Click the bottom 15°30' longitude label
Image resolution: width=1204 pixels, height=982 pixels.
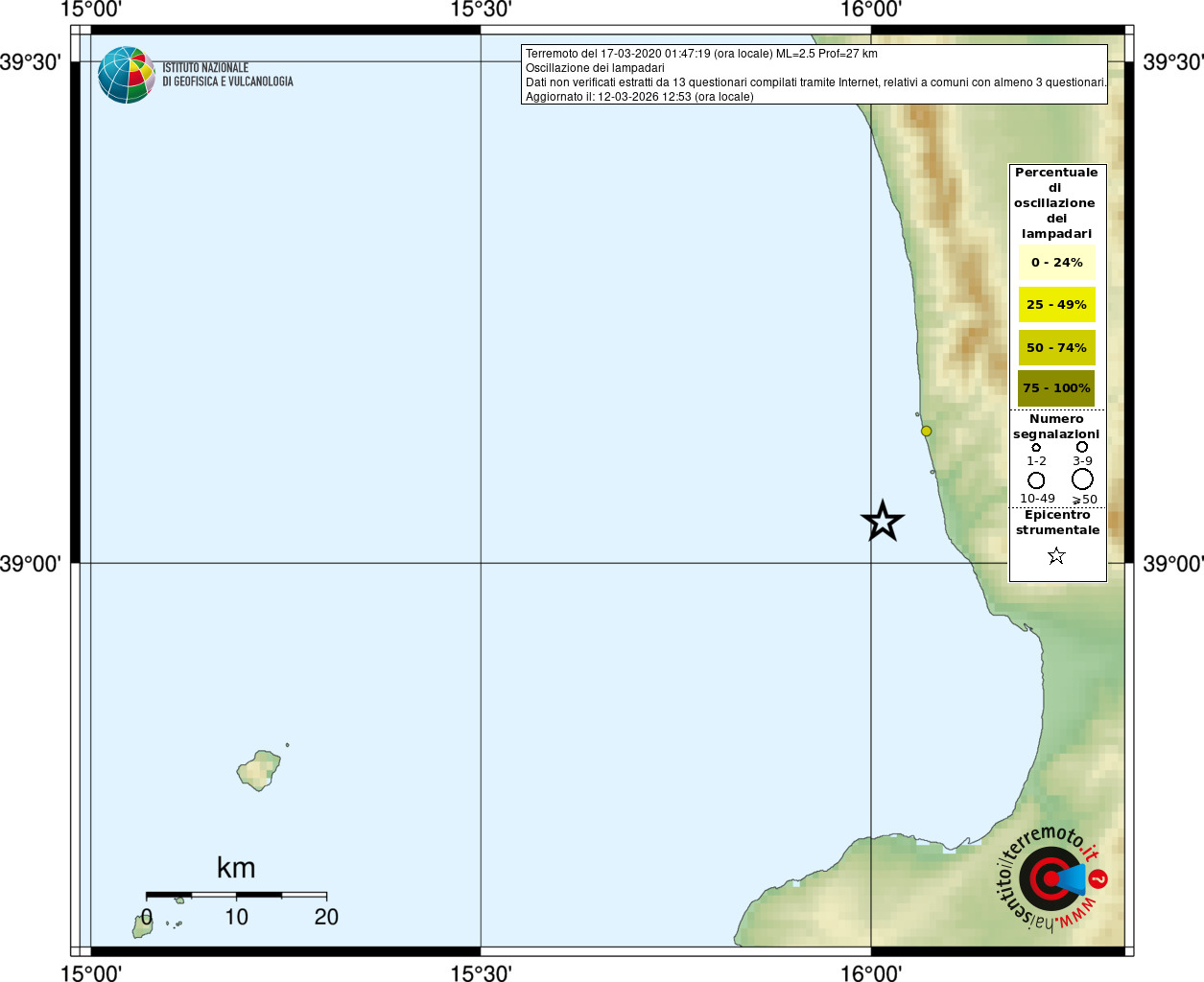481,973
